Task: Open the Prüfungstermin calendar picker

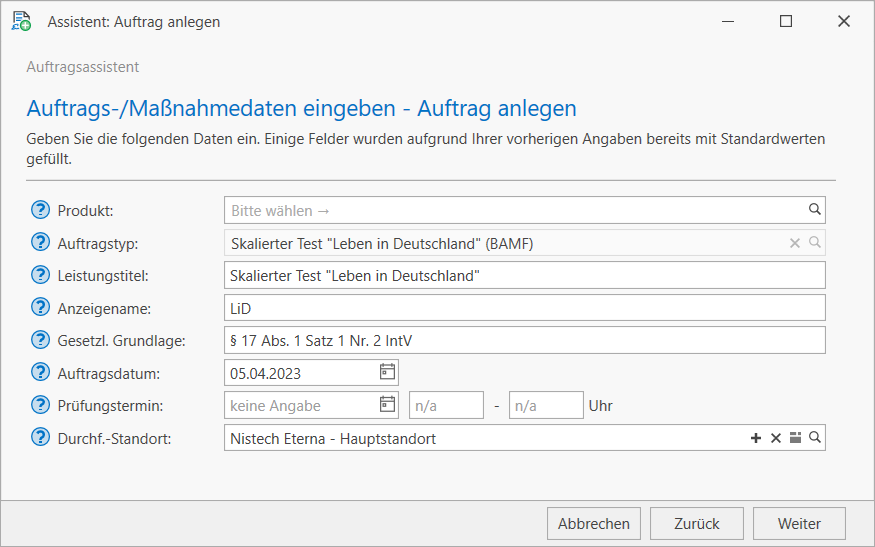Action: [x=387, y=405]
